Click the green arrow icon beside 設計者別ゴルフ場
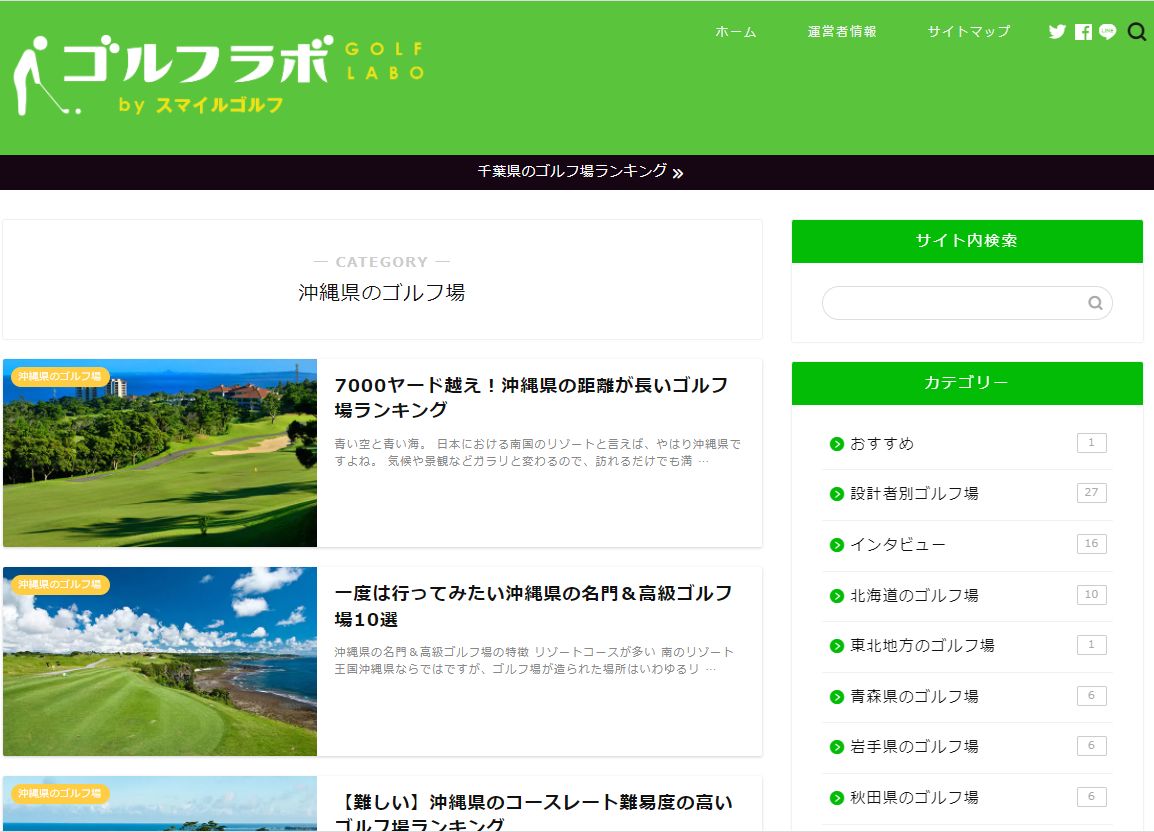 (x=836, y=494)
